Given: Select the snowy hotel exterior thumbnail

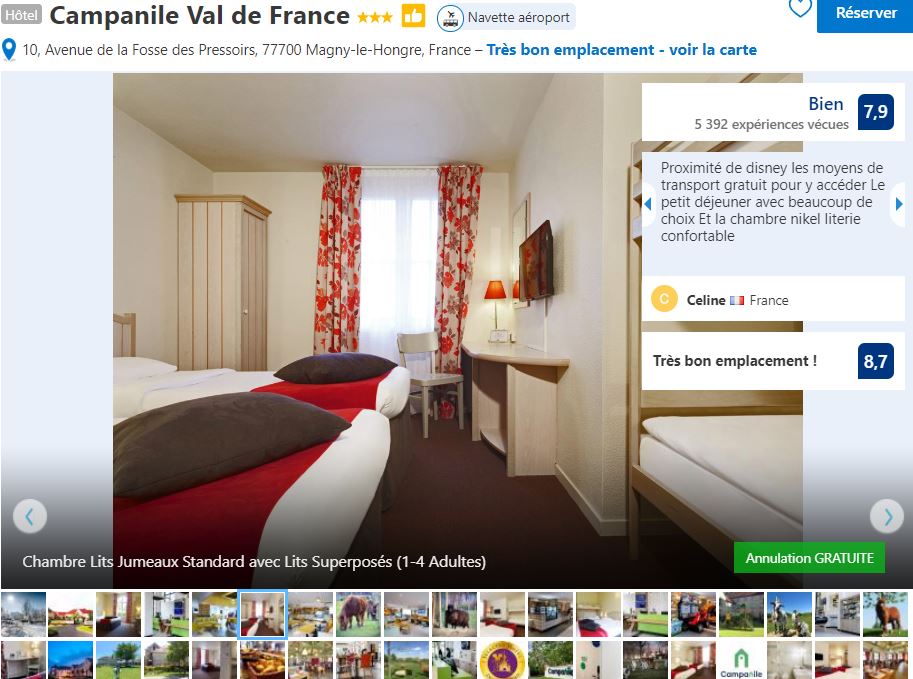Looking at the screenshot, I should coord(23,614).
